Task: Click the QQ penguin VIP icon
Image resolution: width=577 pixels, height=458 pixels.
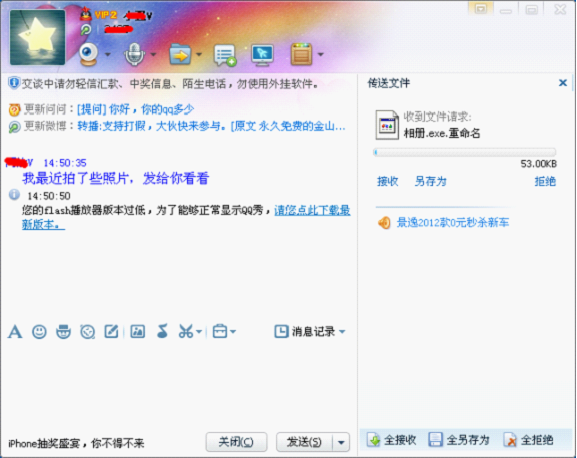Action: coord(86,15)
